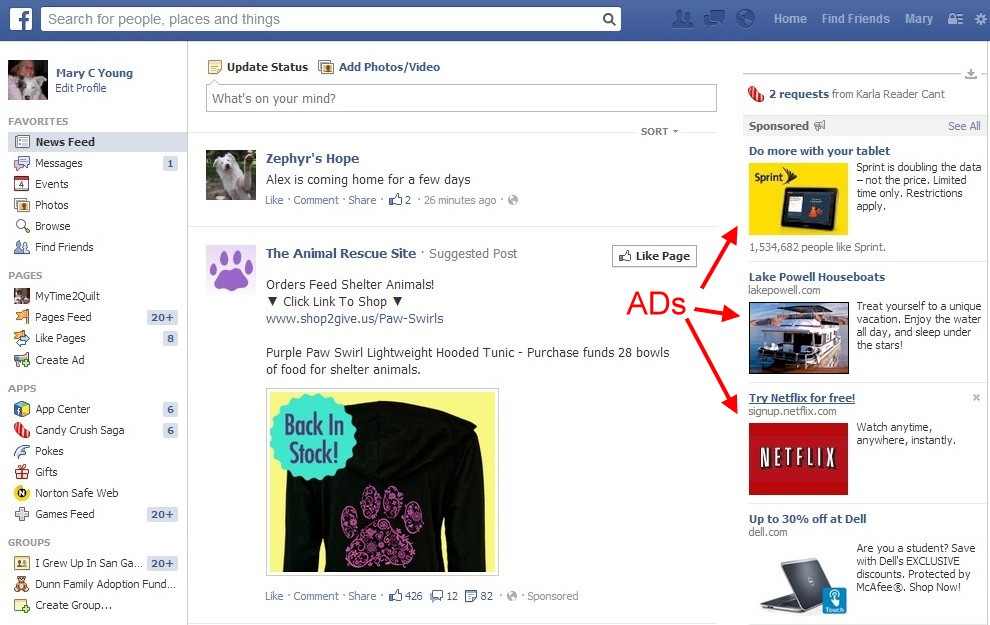The image size is (990, 625).
Task: Open the notifications globe icon
Action: click(x=745, y=19)
